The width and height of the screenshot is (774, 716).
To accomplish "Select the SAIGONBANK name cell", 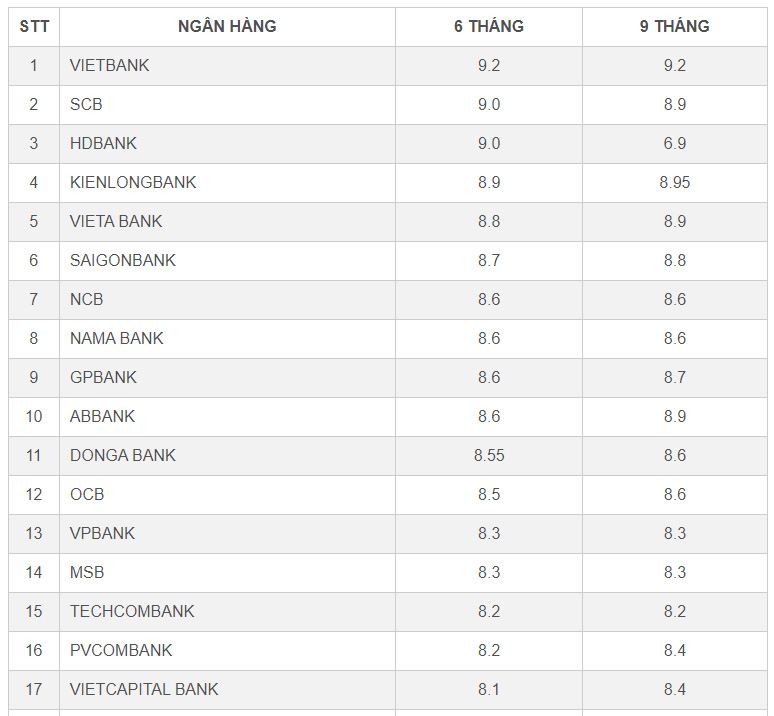I will [123, 261].
